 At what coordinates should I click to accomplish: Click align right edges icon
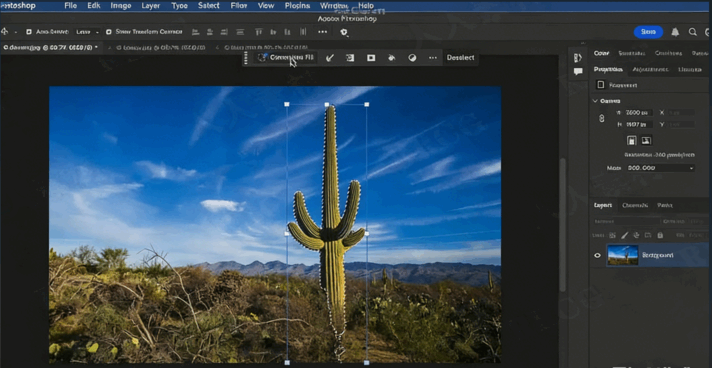pyautogui.click(x=224, y=32)
